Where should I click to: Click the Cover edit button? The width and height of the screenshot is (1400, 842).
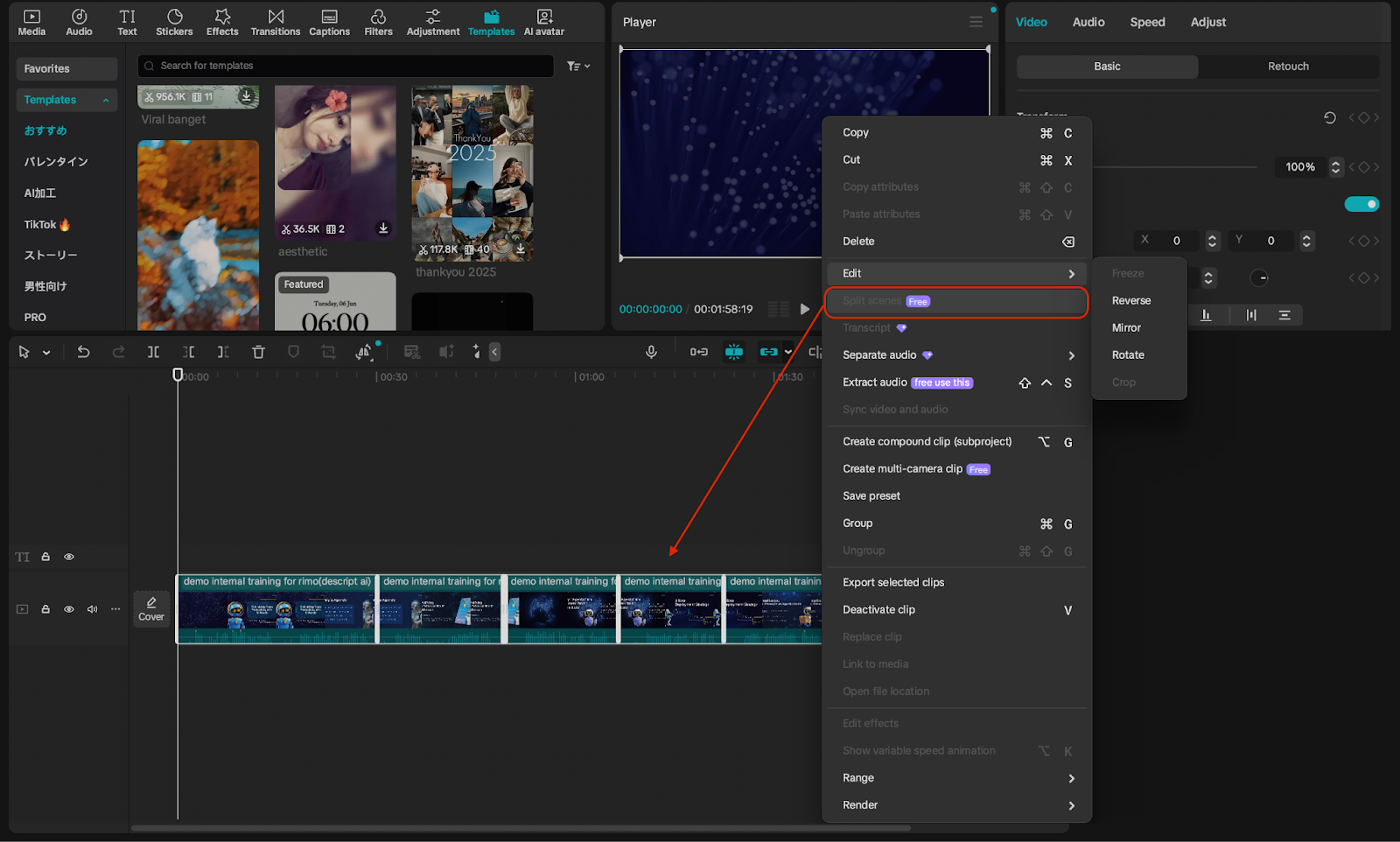click(151, 609)
